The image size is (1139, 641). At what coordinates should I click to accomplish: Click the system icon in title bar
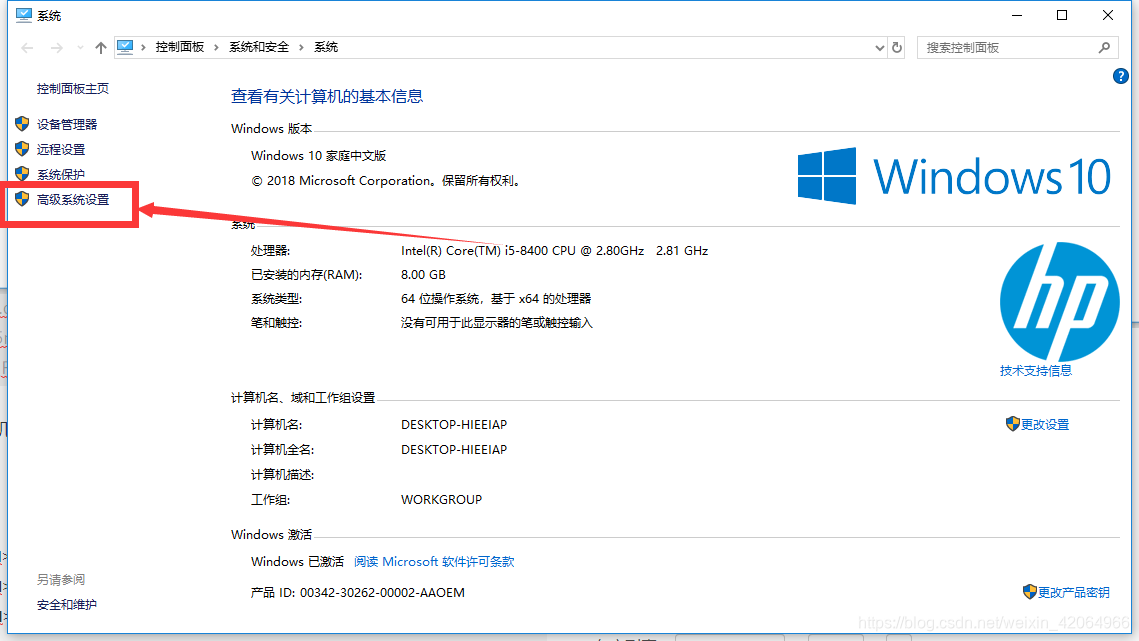pos(24,15)
